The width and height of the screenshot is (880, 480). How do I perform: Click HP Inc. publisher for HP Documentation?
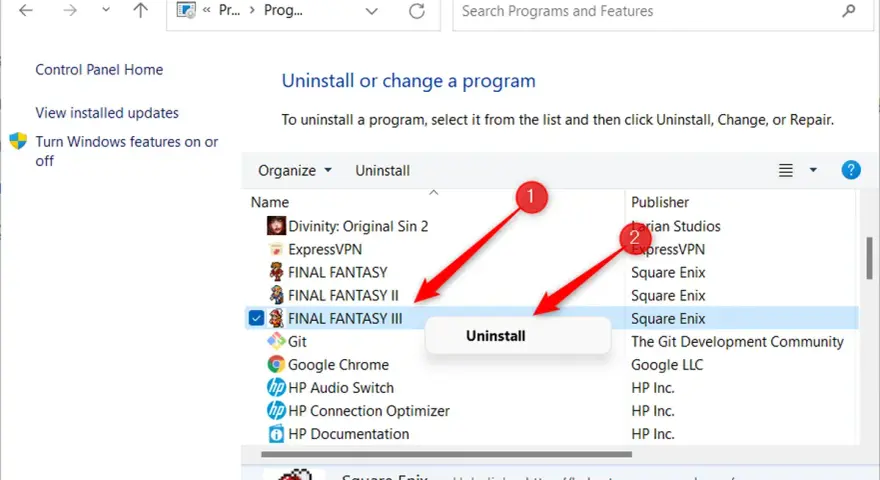click(x=653, y=434)
